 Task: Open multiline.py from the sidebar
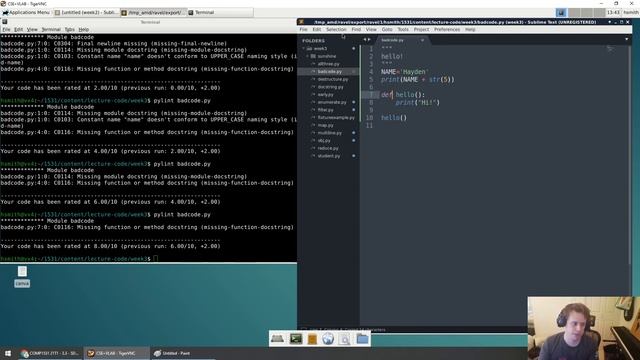(x=329, y=133)
